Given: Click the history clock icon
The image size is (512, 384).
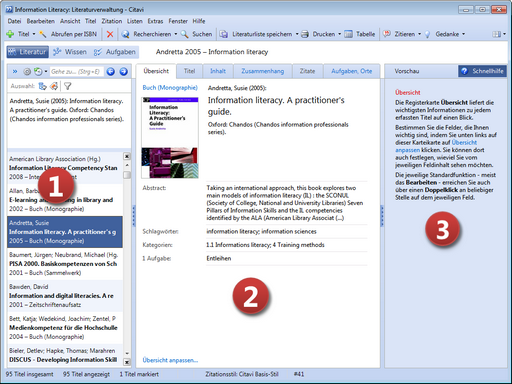Looking at the screenshot, I should click(x=38, y=71).
